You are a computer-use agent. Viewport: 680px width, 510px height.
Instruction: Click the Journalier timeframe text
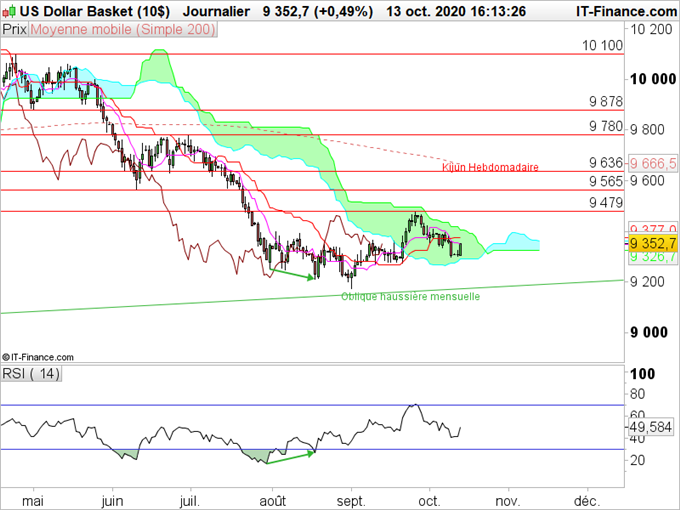point(216,11)
